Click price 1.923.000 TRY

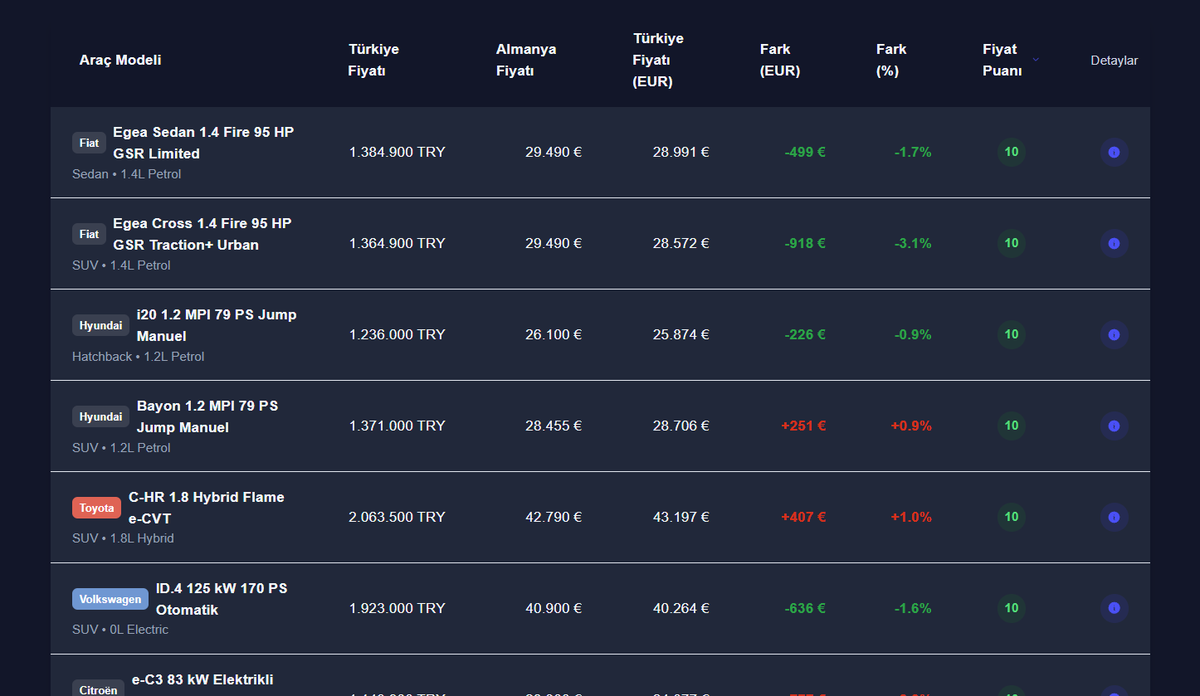click(x=397, y=608)
